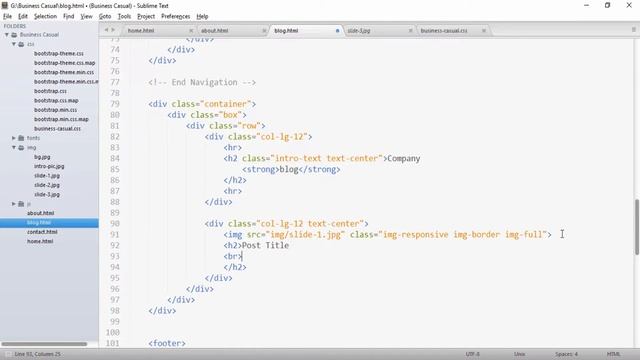
Task: Open slide-1.jpg in sidebar
Action: click(x=47, y=176)
